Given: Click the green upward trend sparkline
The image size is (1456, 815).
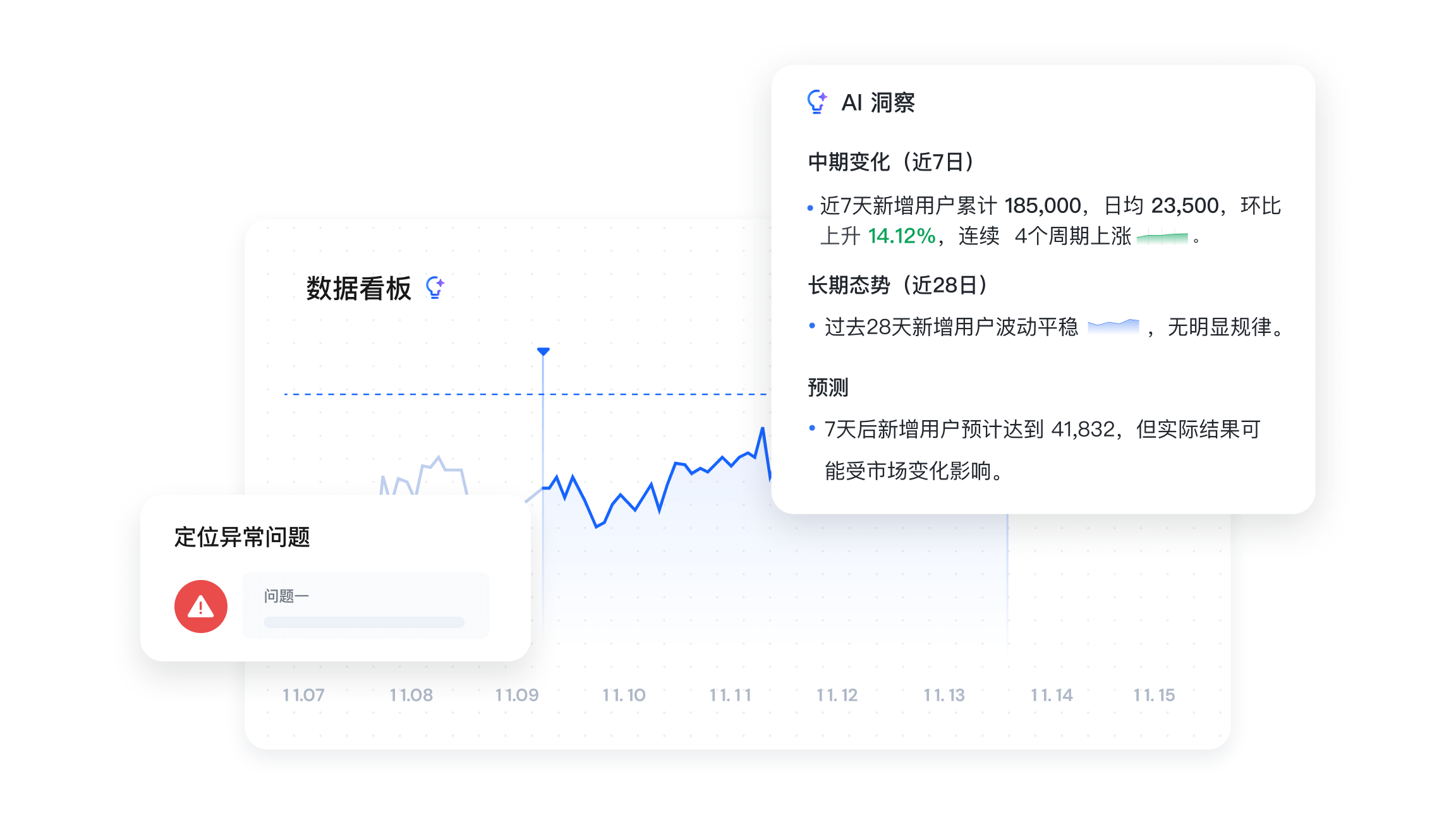Looking at the screenshot, I should 1162,238.
